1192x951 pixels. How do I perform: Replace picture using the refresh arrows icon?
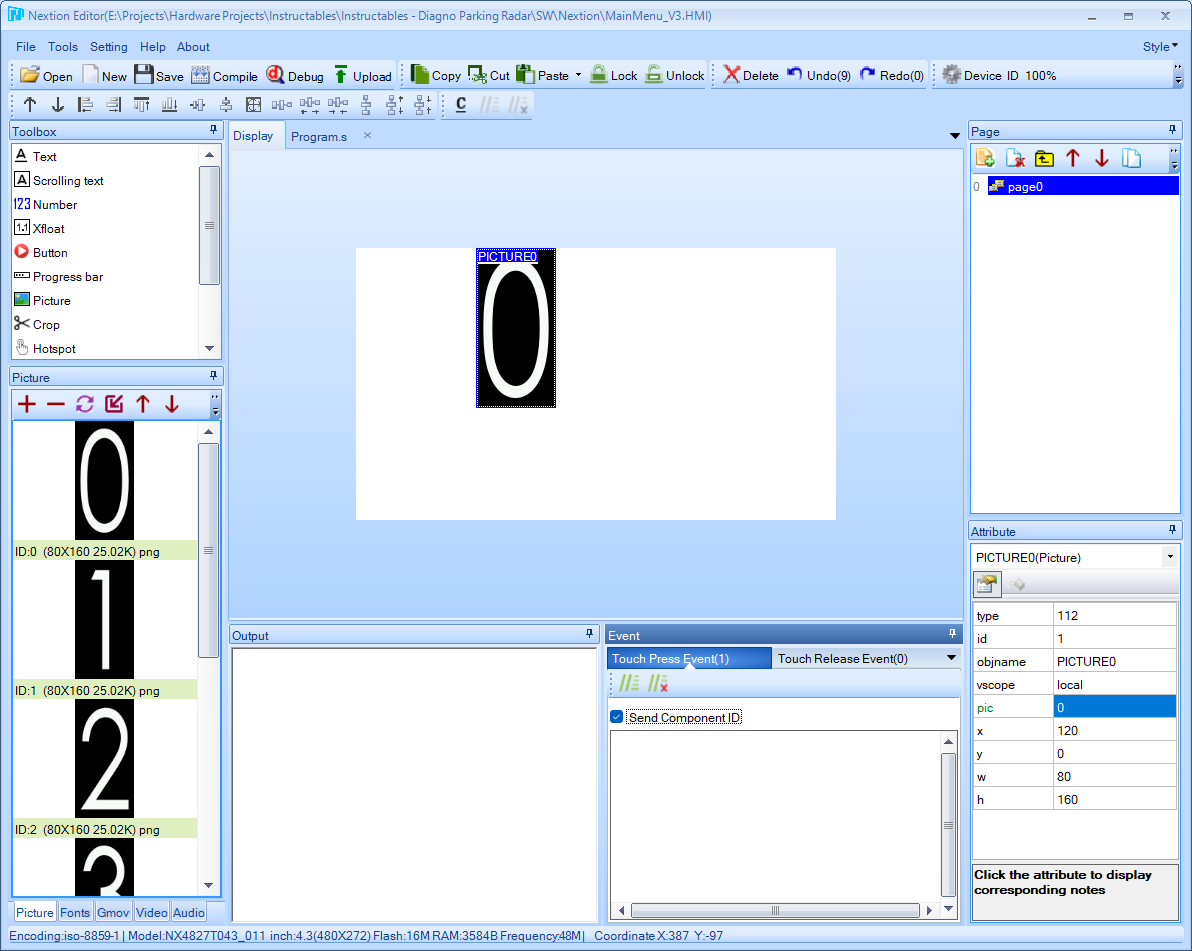pyautogui.click(x=84, y=404)
